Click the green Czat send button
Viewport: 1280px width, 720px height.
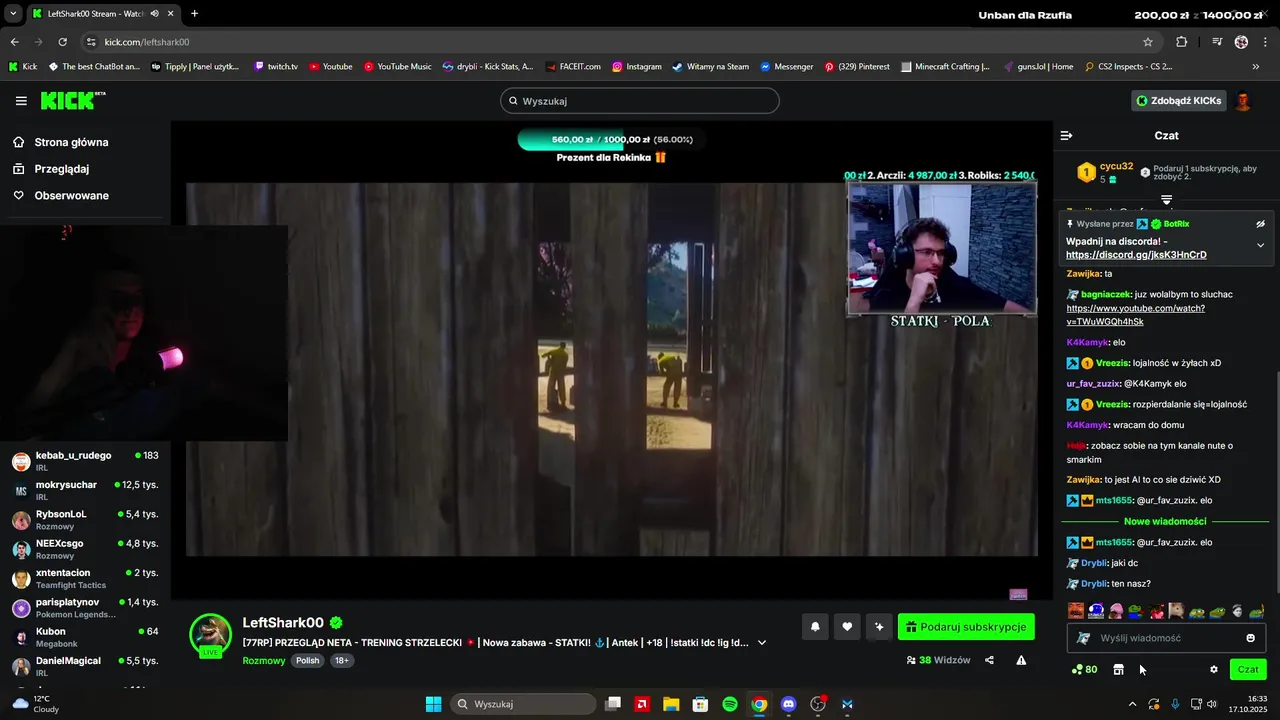1248,669
